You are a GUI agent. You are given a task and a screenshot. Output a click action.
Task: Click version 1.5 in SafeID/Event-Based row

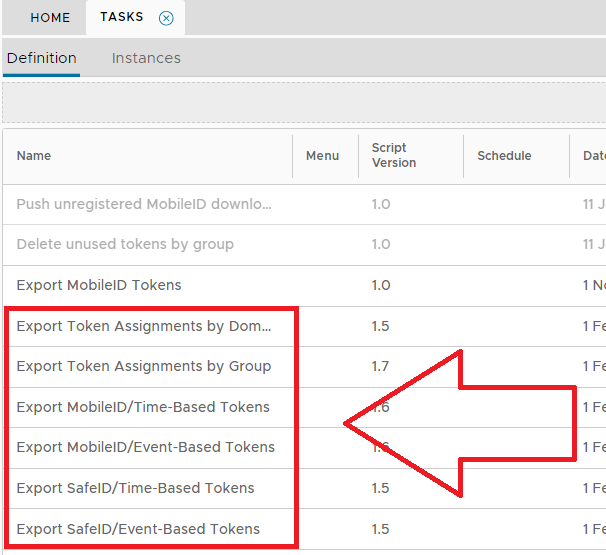[x=380, y=529]
